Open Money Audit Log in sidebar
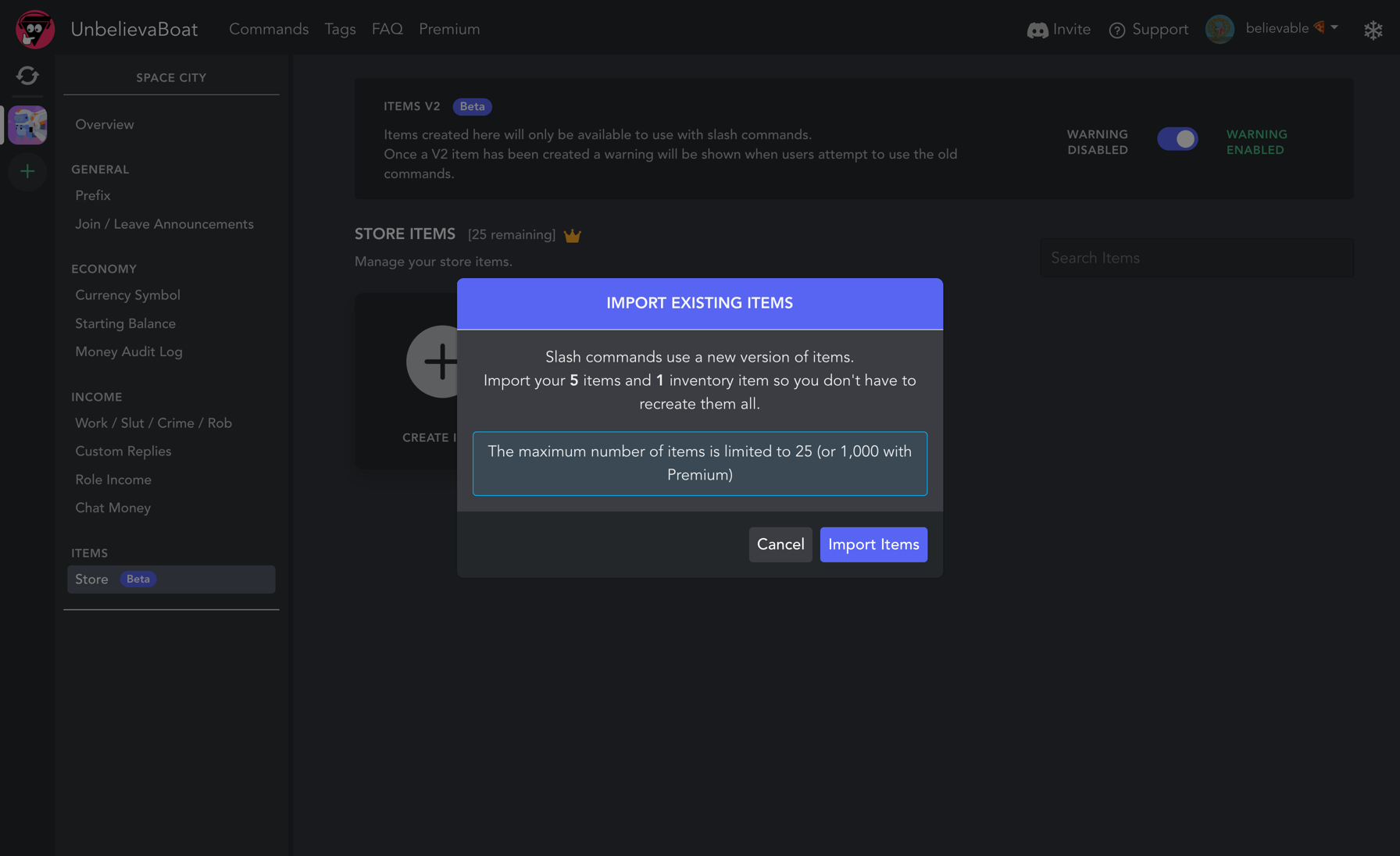The width and height of the screenshot is (1400, 856). pos(129,352)
